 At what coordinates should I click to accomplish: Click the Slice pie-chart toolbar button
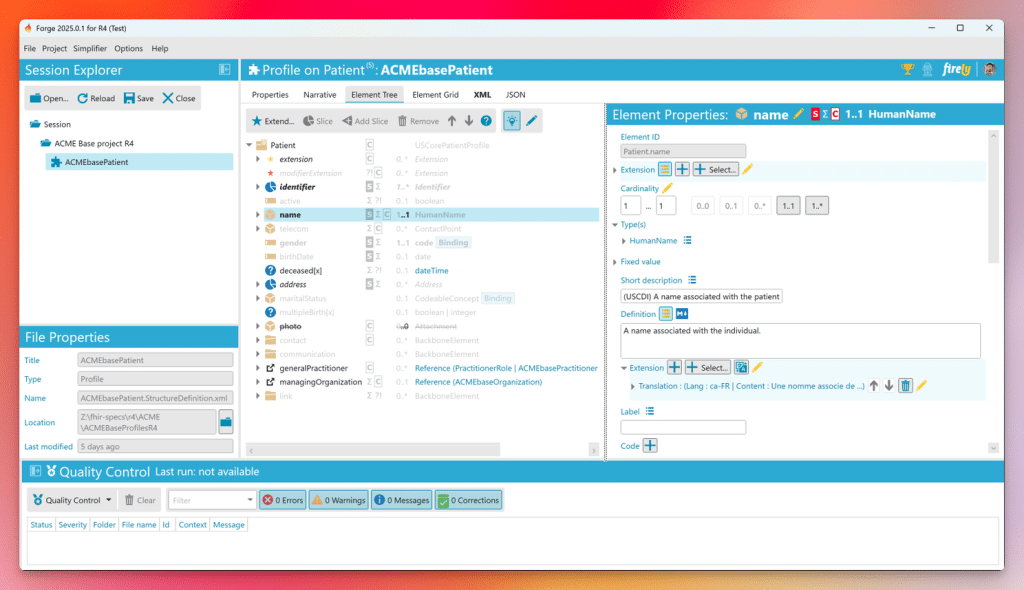point(318,121)
